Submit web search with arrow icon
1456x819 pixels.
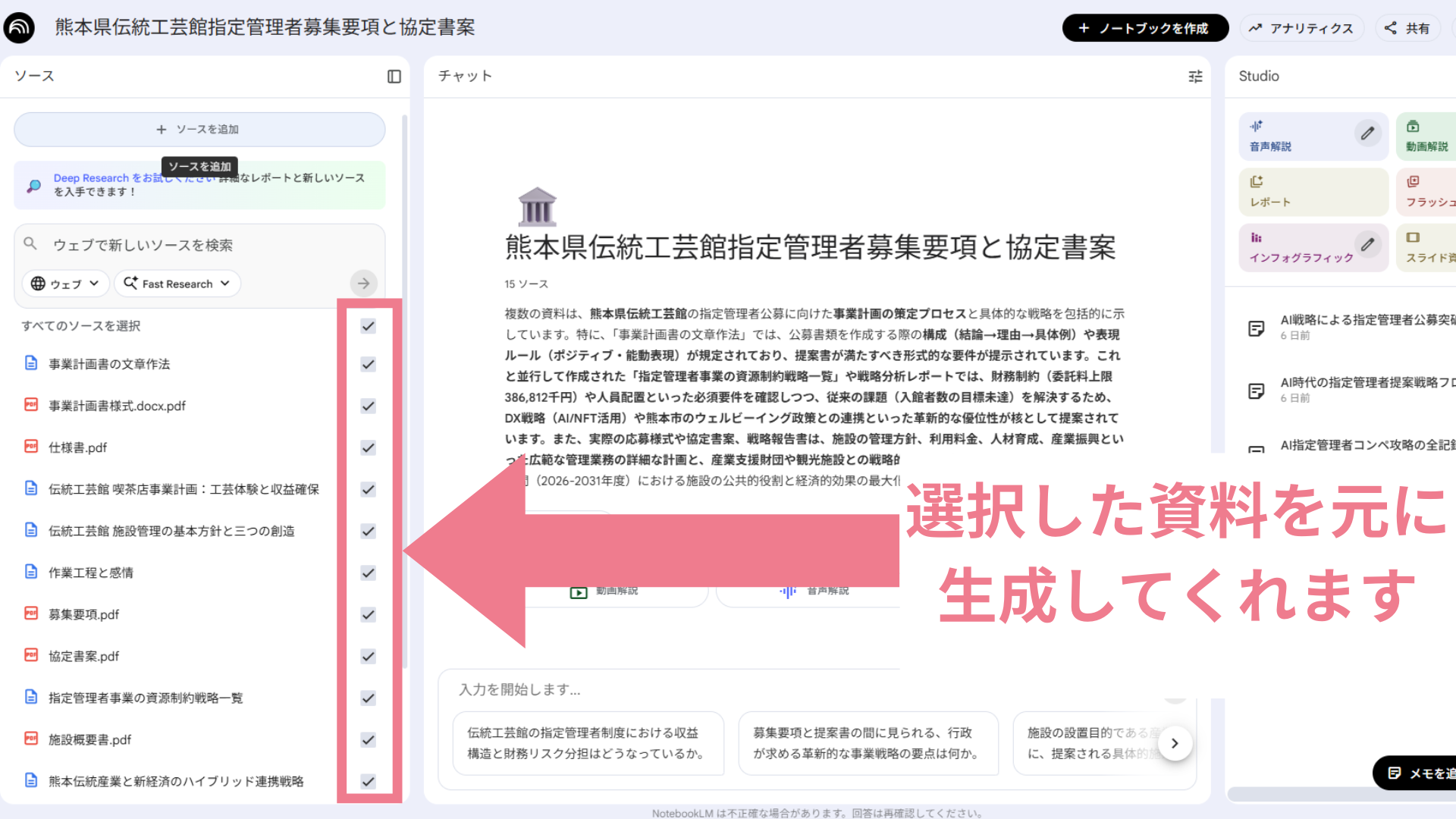tap(364, 284)
